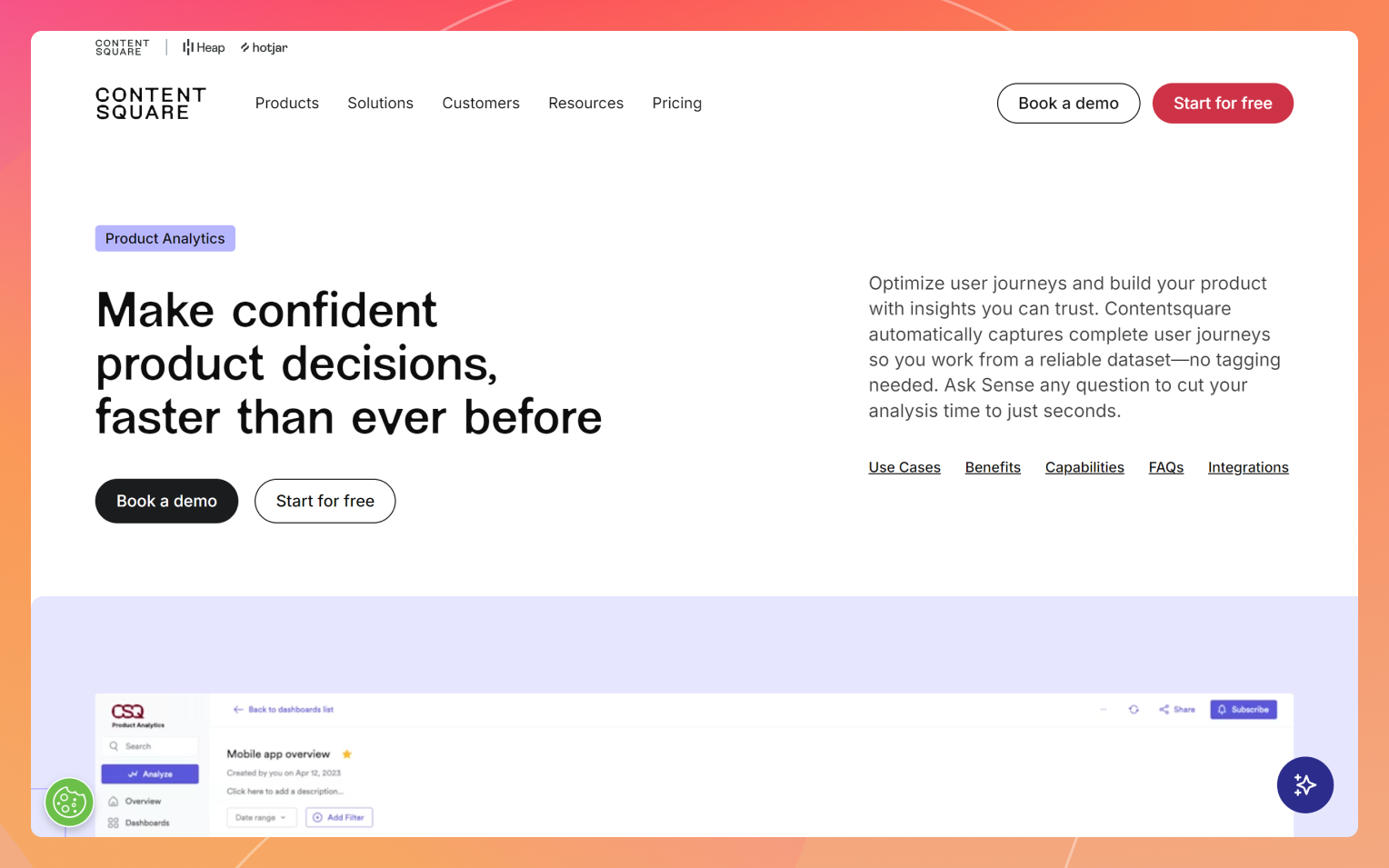1389x868 pixels.
Task: Select Overview text in the dashboard sidebar
Action: 143,802
